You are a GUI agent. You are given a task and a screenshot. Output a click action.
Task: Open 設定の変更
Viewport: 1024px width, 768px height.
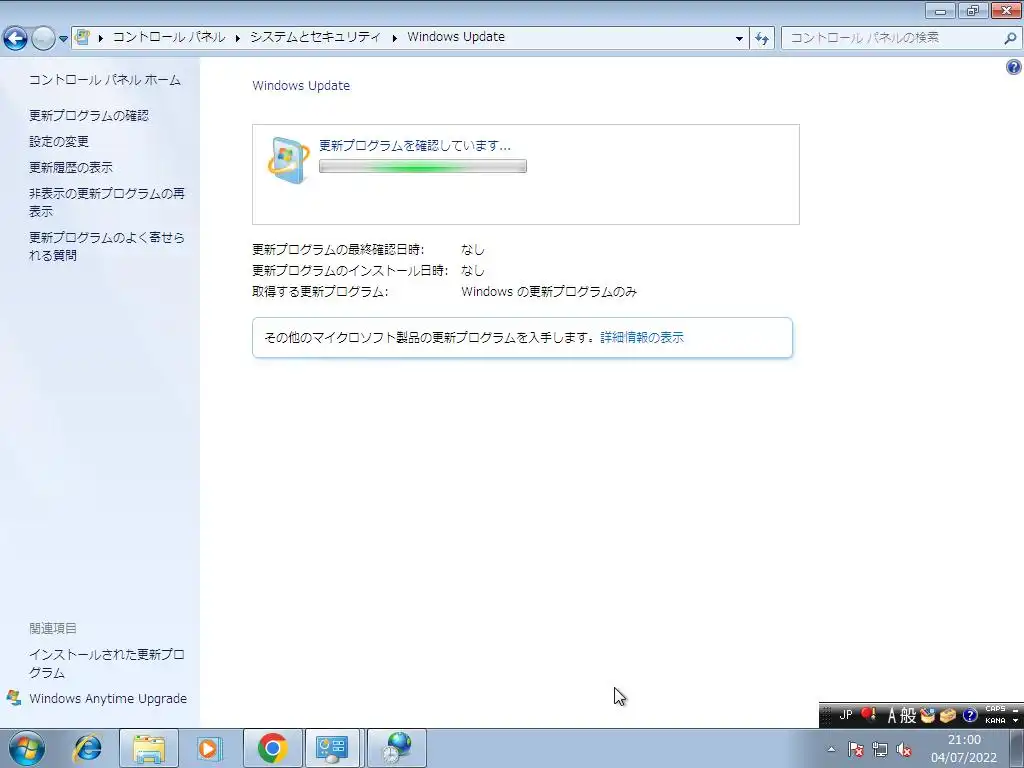[x=59, y=142]
